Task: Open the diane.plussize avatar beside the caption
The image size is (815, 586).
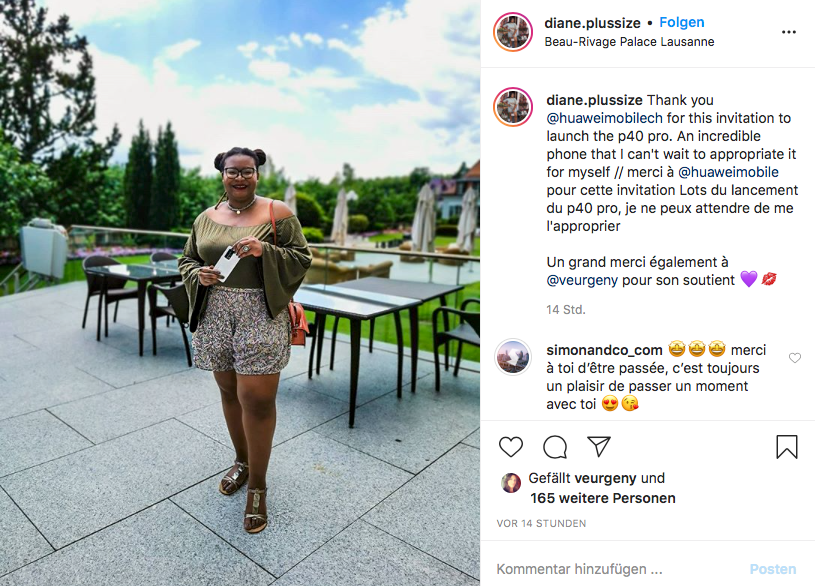Action: (513, 107)
